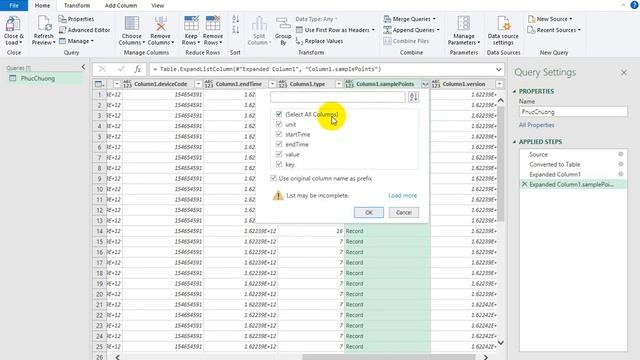This screenshot has width=640, height=360.
Task: Expand the formula bar with its chevron
Action: pos(498,69)
